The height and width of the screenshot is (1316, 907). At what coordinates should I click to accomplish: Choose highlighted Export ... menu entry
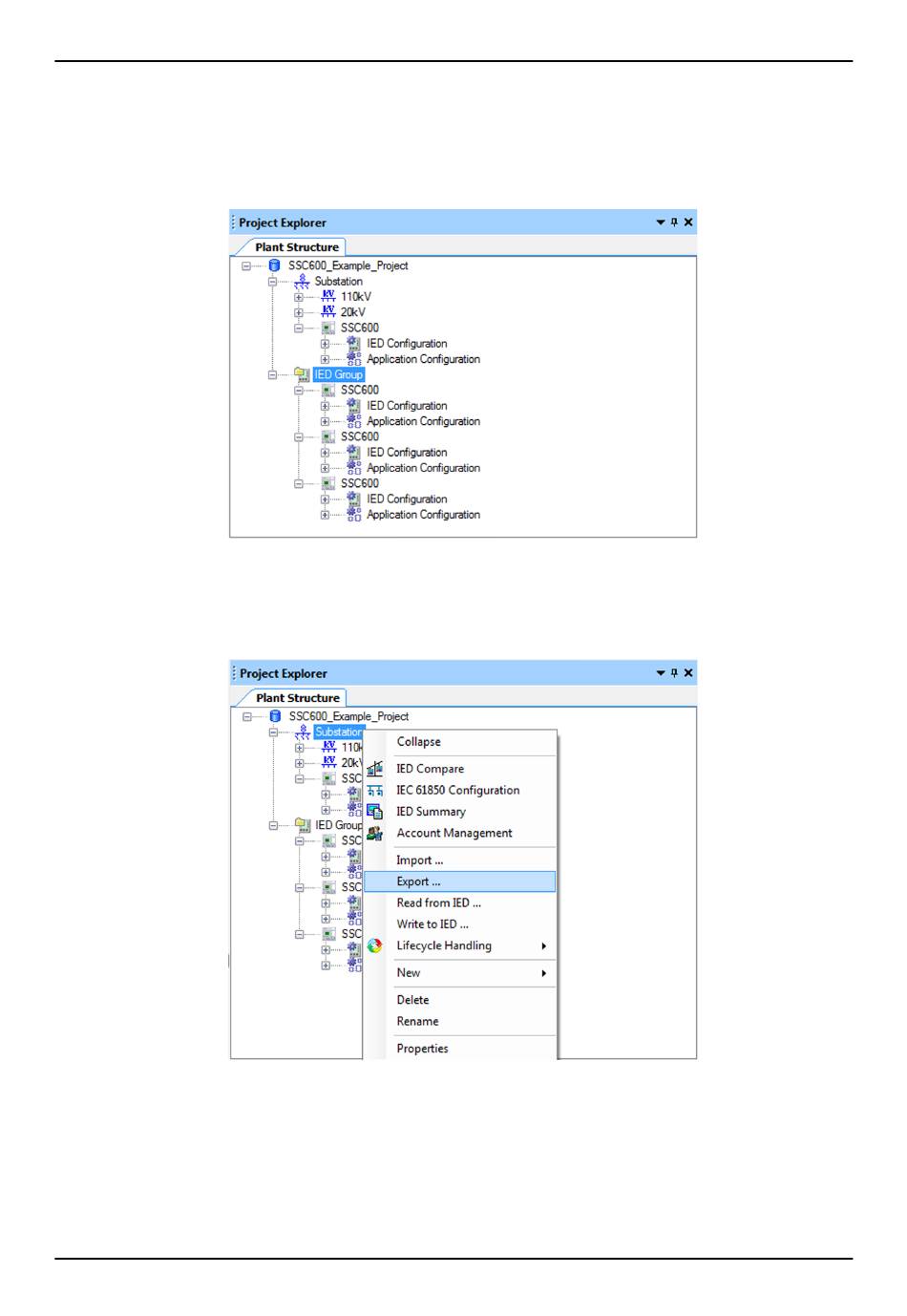(460, 881)
